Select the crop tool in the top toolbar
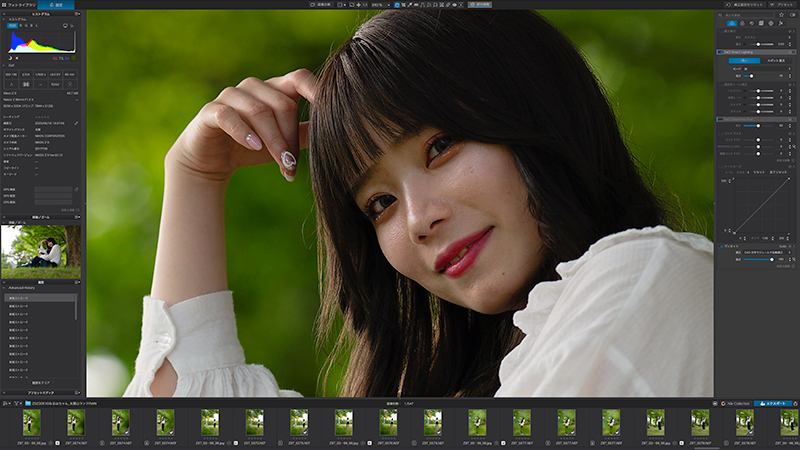Viewport: 800px width, 450px height. click(x=403, y=5)
